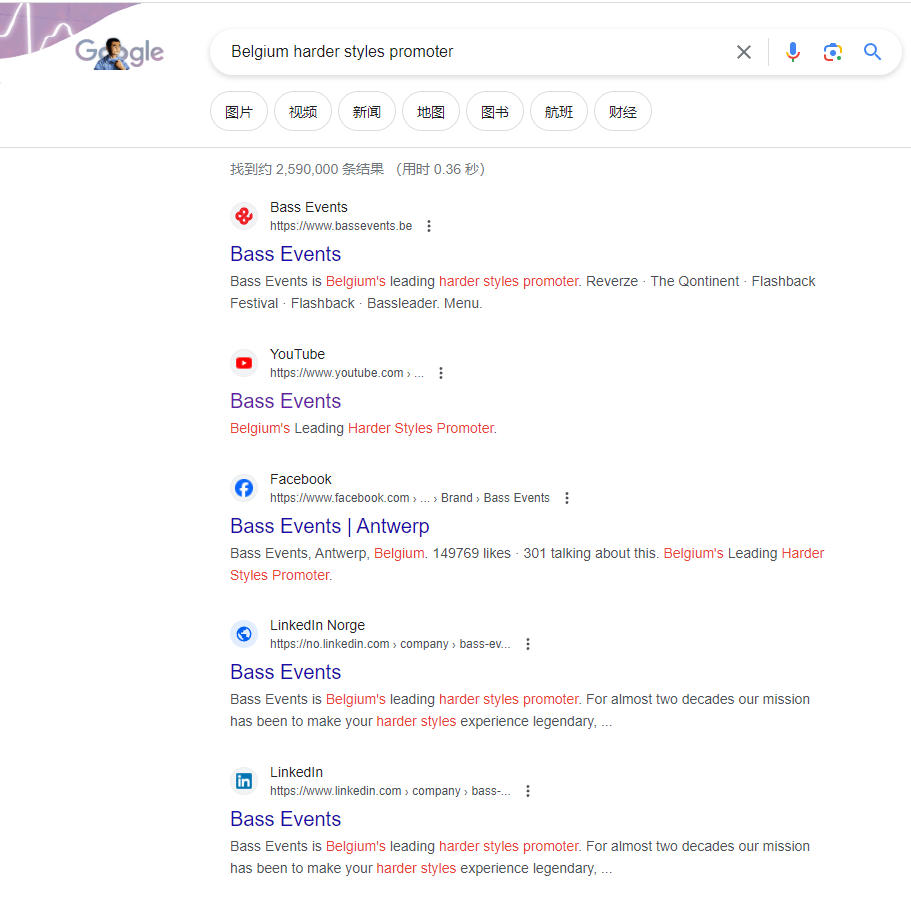This screenshot has height=900, width=911.
Task: Open the Bass Events | Antwerp link
Action: pos(329,526)
